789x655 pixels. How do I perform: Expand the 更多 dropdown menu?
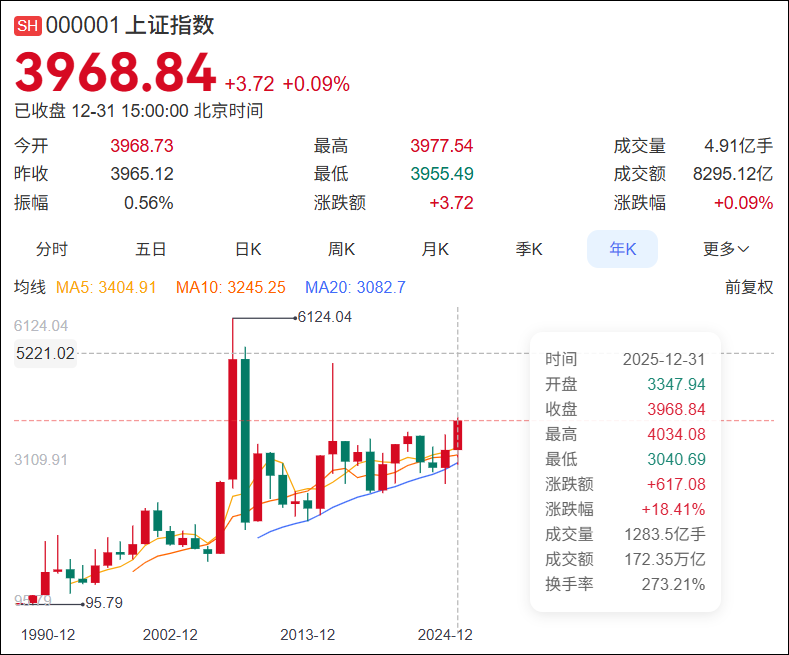click(x=726, y=249)
